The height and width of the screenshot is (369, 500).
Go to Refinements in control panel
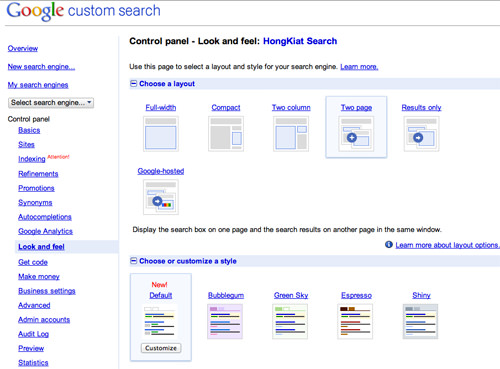point(38,174)
